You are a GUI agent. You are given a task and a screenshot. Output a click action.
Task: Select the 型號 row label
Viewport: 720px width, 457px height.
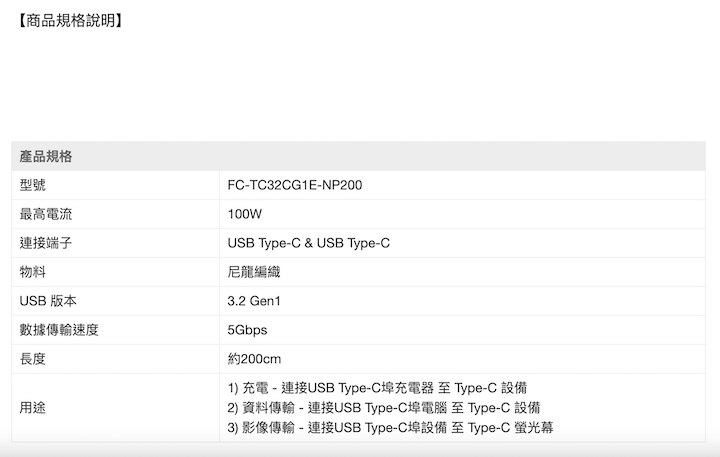coord(33,185)
